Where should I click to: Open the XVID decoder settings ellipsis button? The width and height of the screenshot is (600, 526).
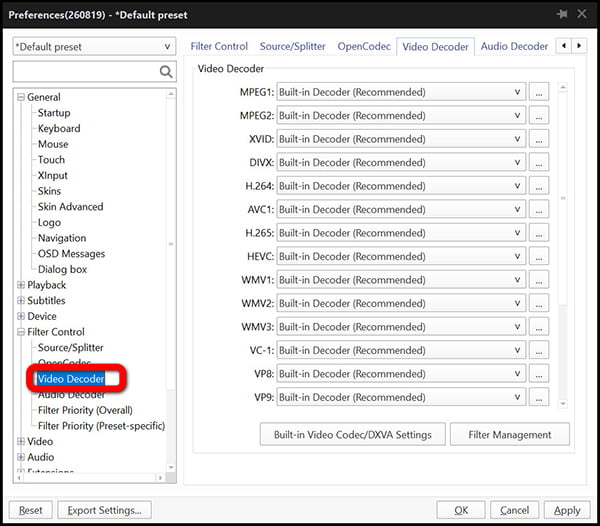539,139
